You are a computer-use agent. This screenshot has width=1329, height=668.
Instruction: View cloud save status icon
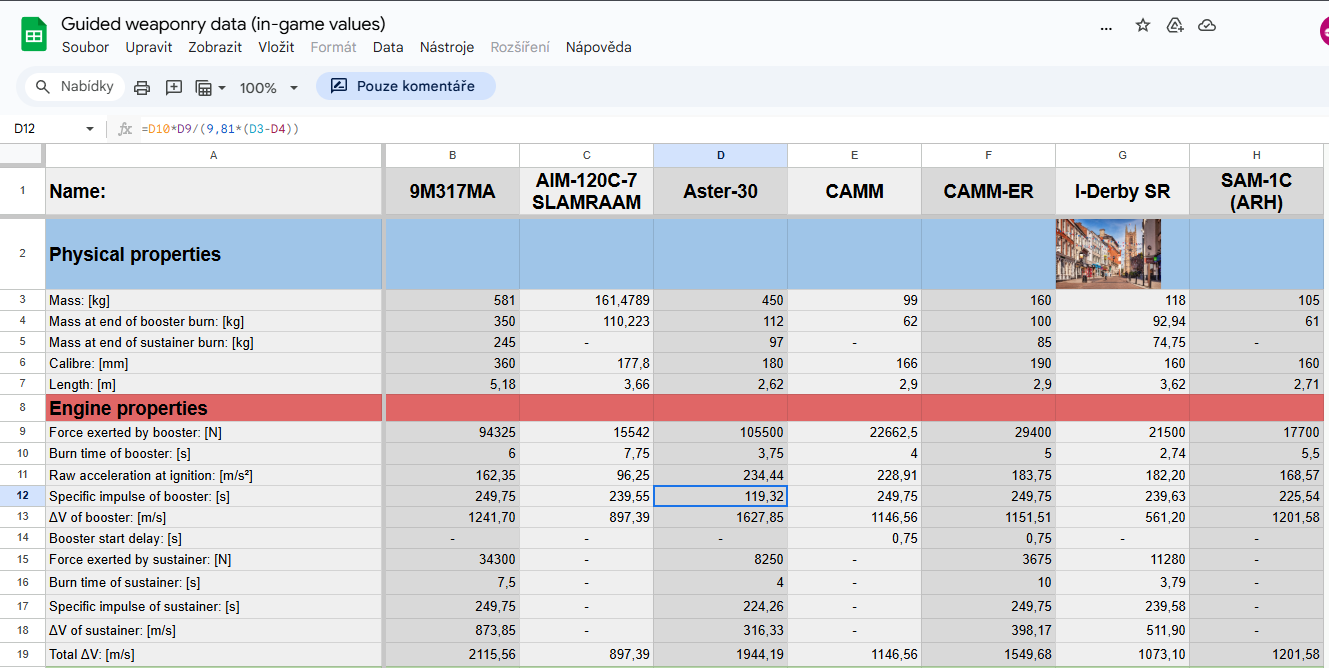1207,26
